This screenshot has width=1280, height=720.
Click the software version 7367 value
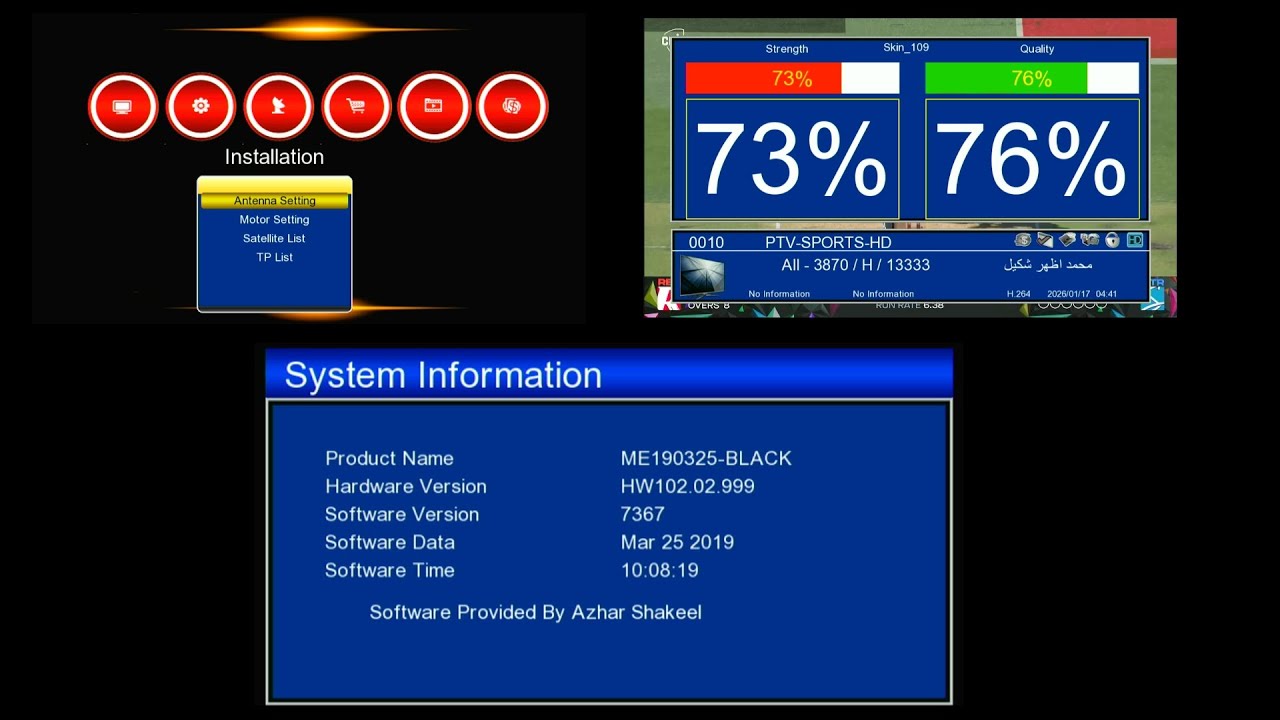click(643, 514)
